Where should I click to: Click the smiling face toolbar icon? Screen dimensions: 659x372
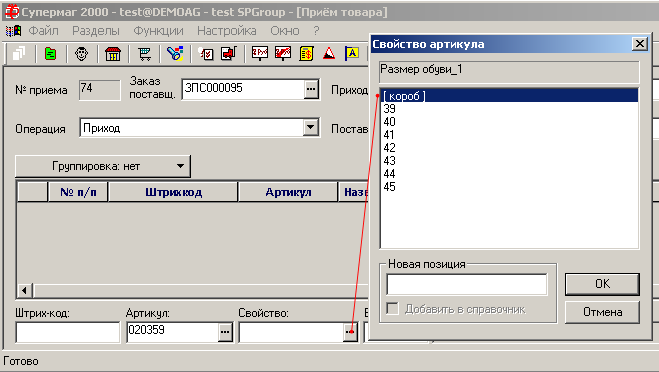click(82, 54)
